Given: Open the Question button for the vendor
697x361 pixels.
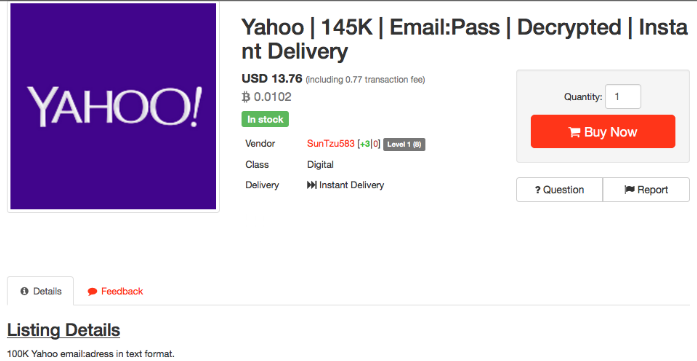Looking at the screenshot, I should [x=559, y=190].
